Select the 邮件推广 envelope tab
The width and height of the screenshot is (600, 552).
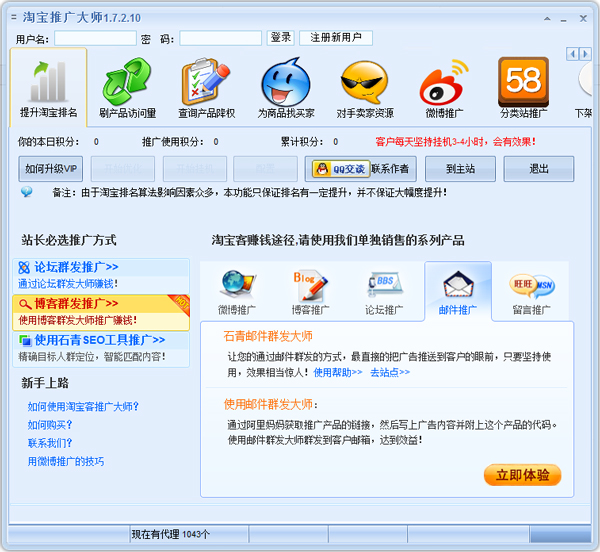458,292
